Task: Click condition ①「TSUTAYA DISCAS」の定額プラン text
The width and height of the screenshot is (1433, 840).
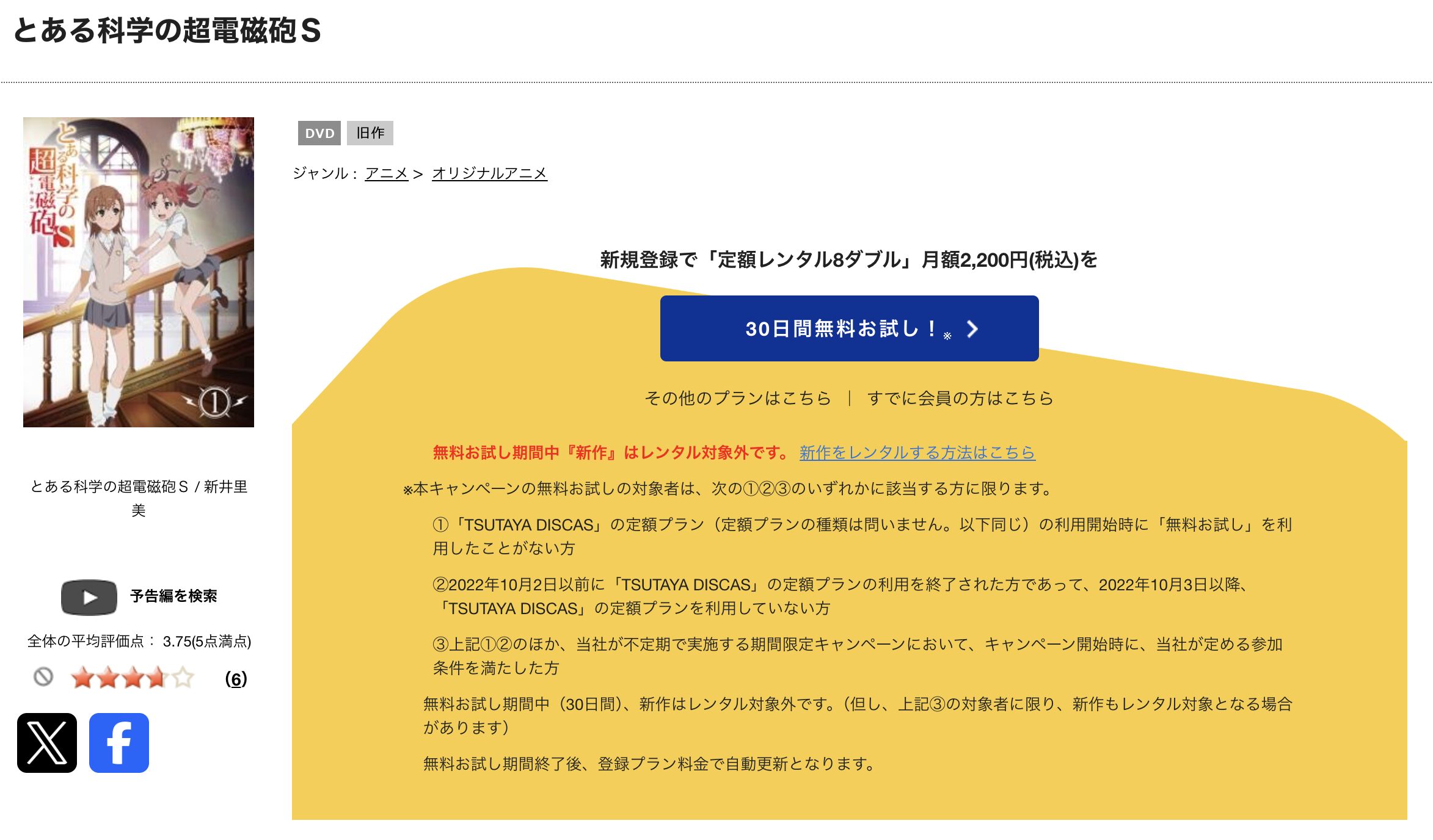Action: pos(862,536)
